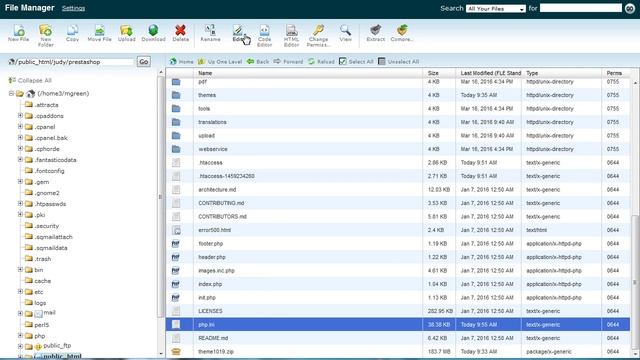Screen dimensions: 640x360
Task: Select the php.ini highlighted row
Action: [x=398, y=324]
